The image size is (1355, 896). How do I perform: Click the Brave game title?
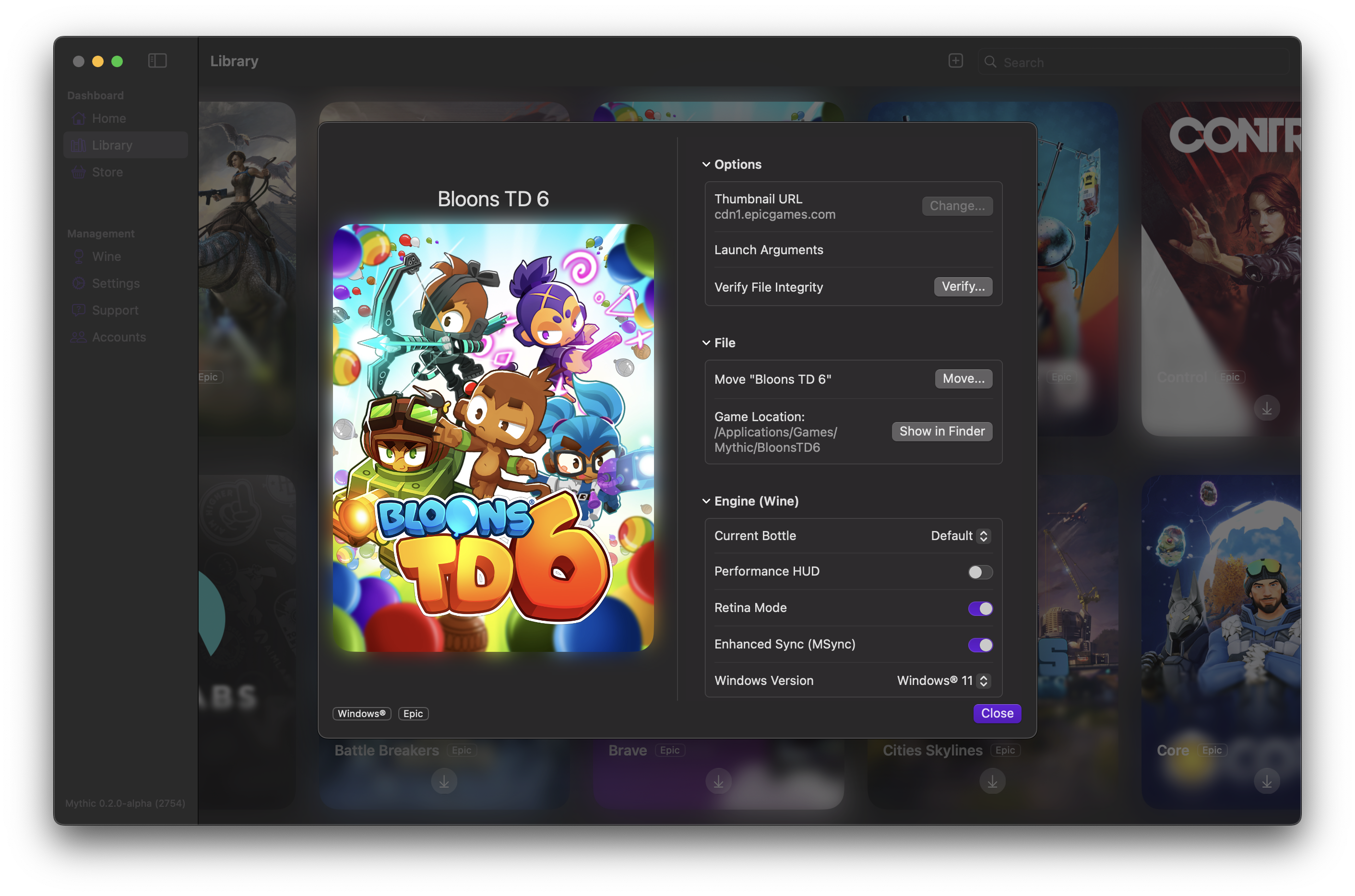628,750
